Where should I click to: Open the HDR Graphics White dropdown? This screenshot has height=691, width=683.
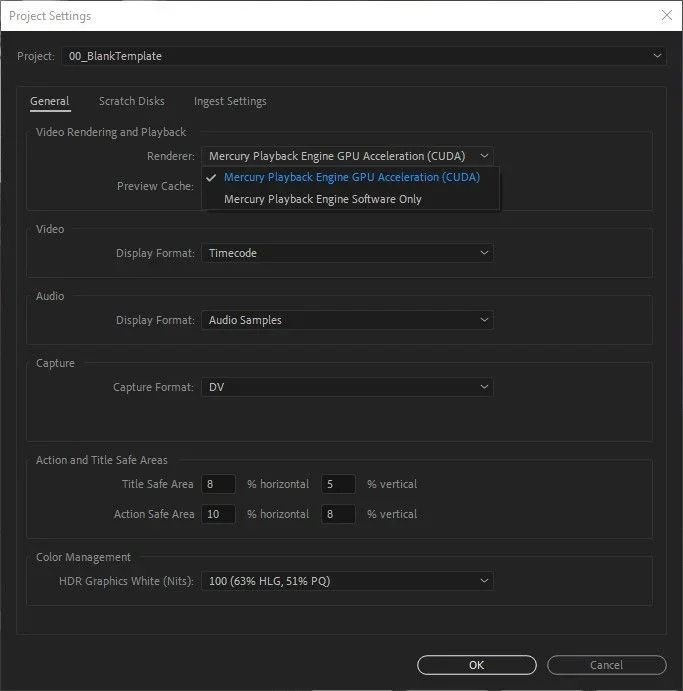pos(347,581)
